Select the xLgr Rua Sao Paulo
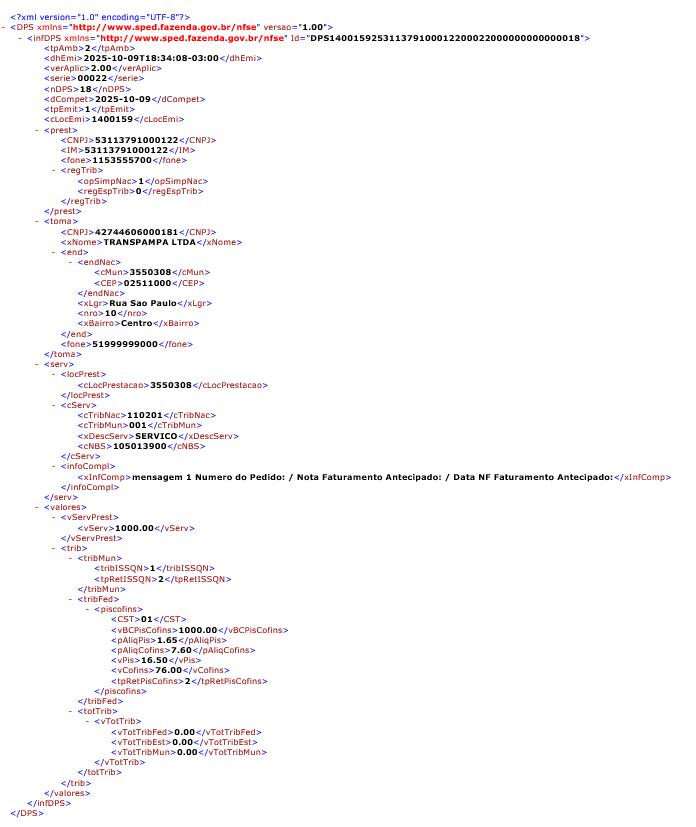The height and width of the screenshot is (827, 696). [143, 303]
